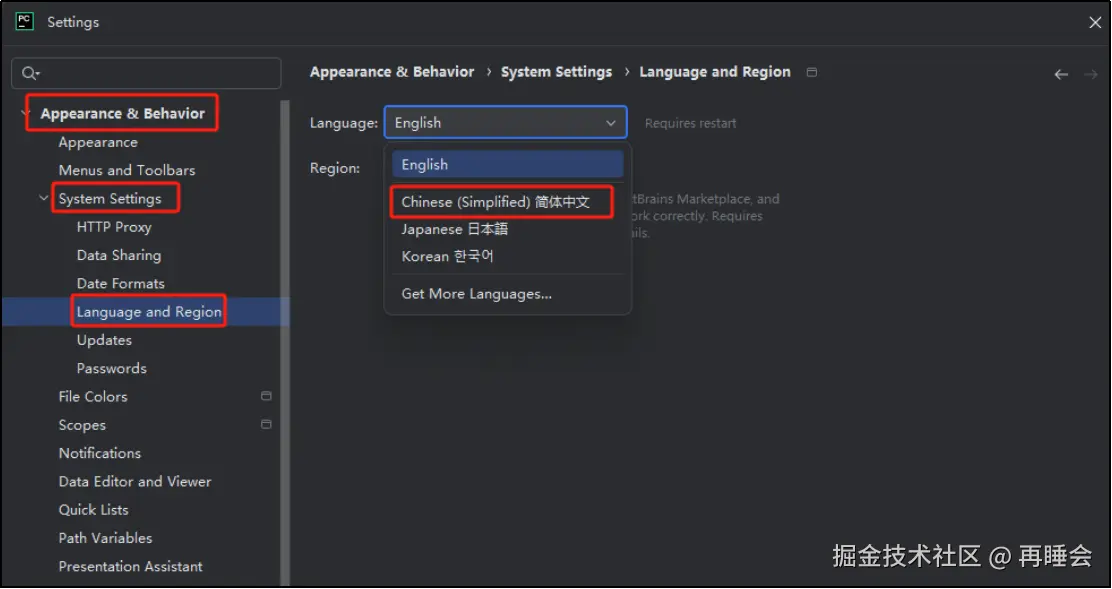Open Data Editor and Viewer settings
1112x589 pixels.
pyautogui.click(x=135, y=481)
